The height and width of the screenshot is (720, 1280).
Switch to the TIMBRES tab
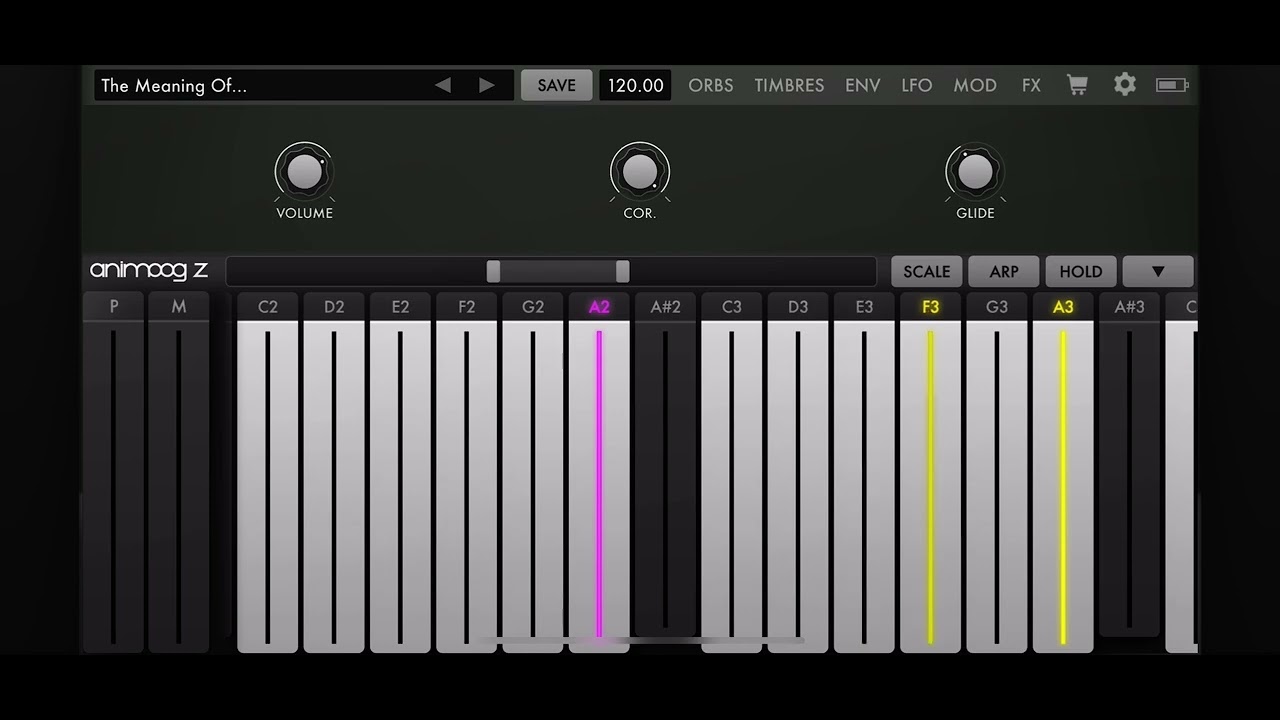click(789, 85)
